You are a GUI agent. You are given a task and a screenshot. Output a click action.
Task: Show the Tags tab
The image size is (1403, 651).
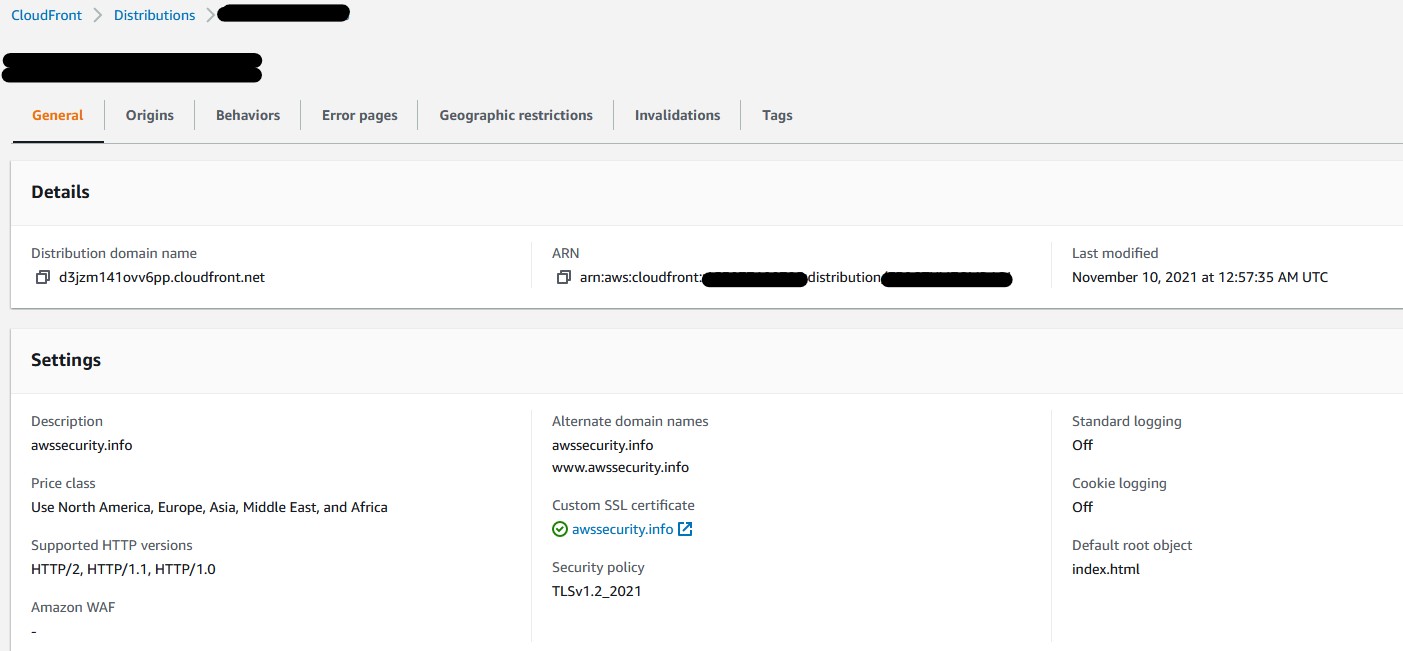(777, 115)
